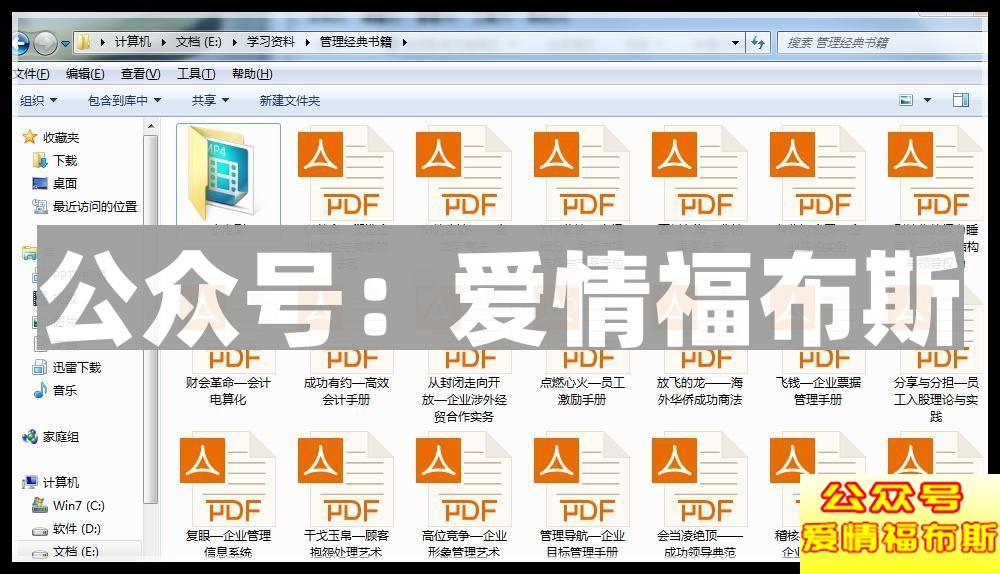Click the refresh icon beside the address bar
Viewport: 1000px width, 574px height.
coord(758,42)
